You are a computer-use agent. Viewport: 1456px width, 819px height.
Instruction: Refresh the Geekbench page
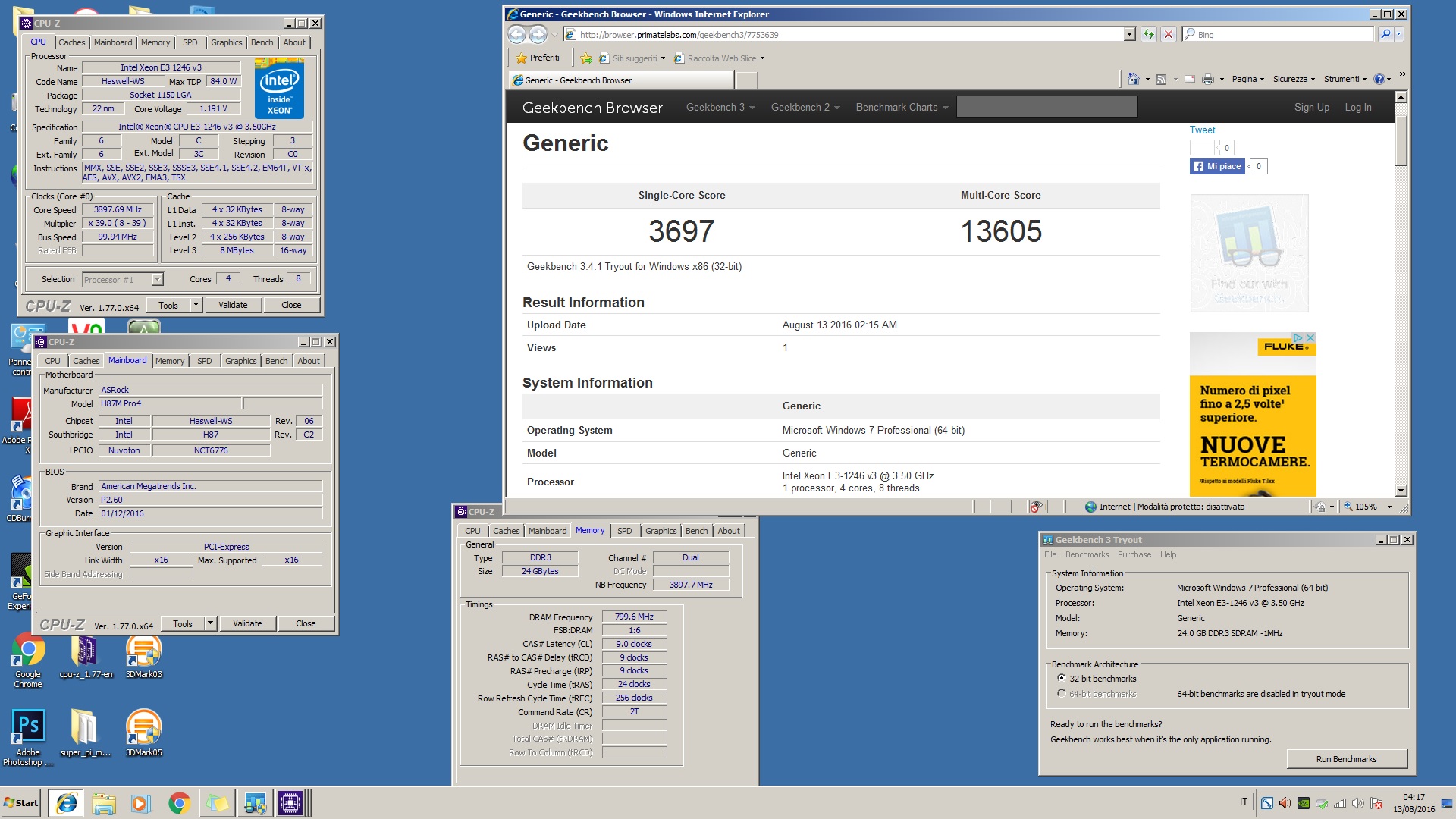tap(1149, 34)
